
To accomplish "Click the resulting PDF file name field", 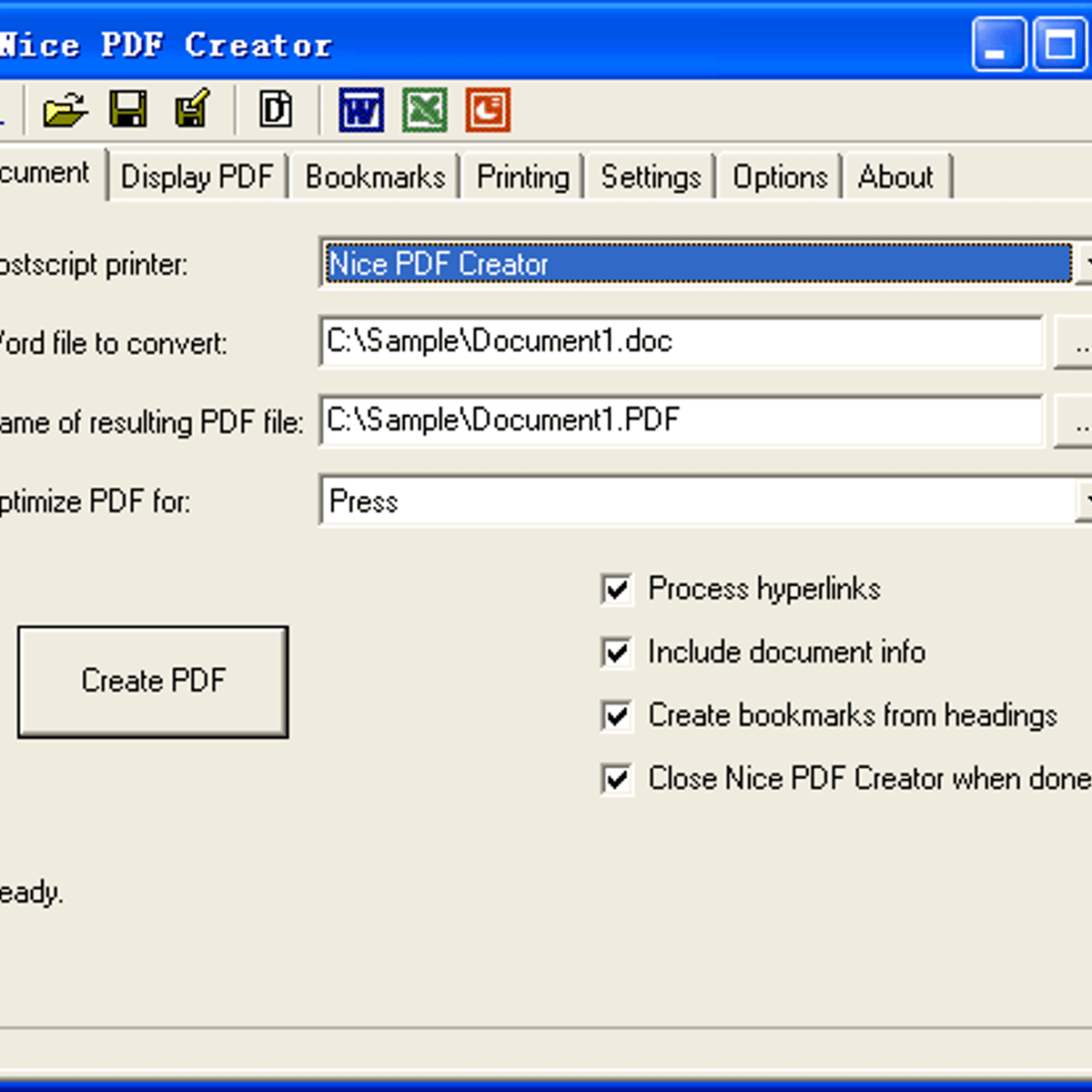I will tap(682, 420).
